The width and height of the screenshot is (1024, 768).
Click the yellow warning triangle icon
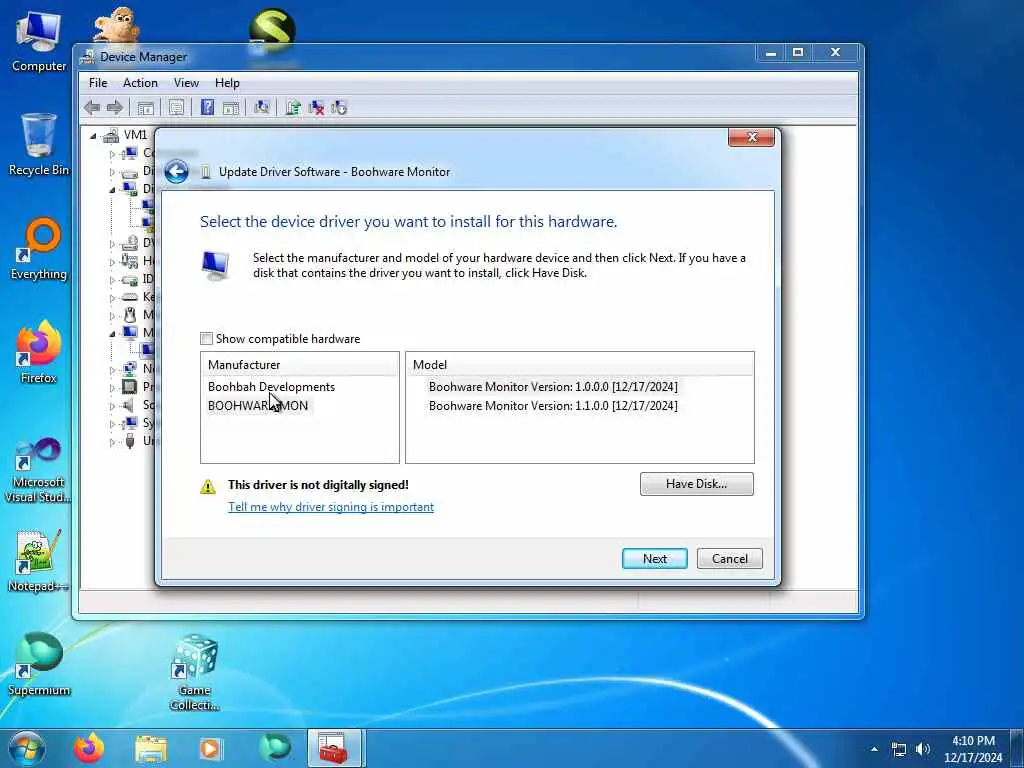(x=208, y=486)
